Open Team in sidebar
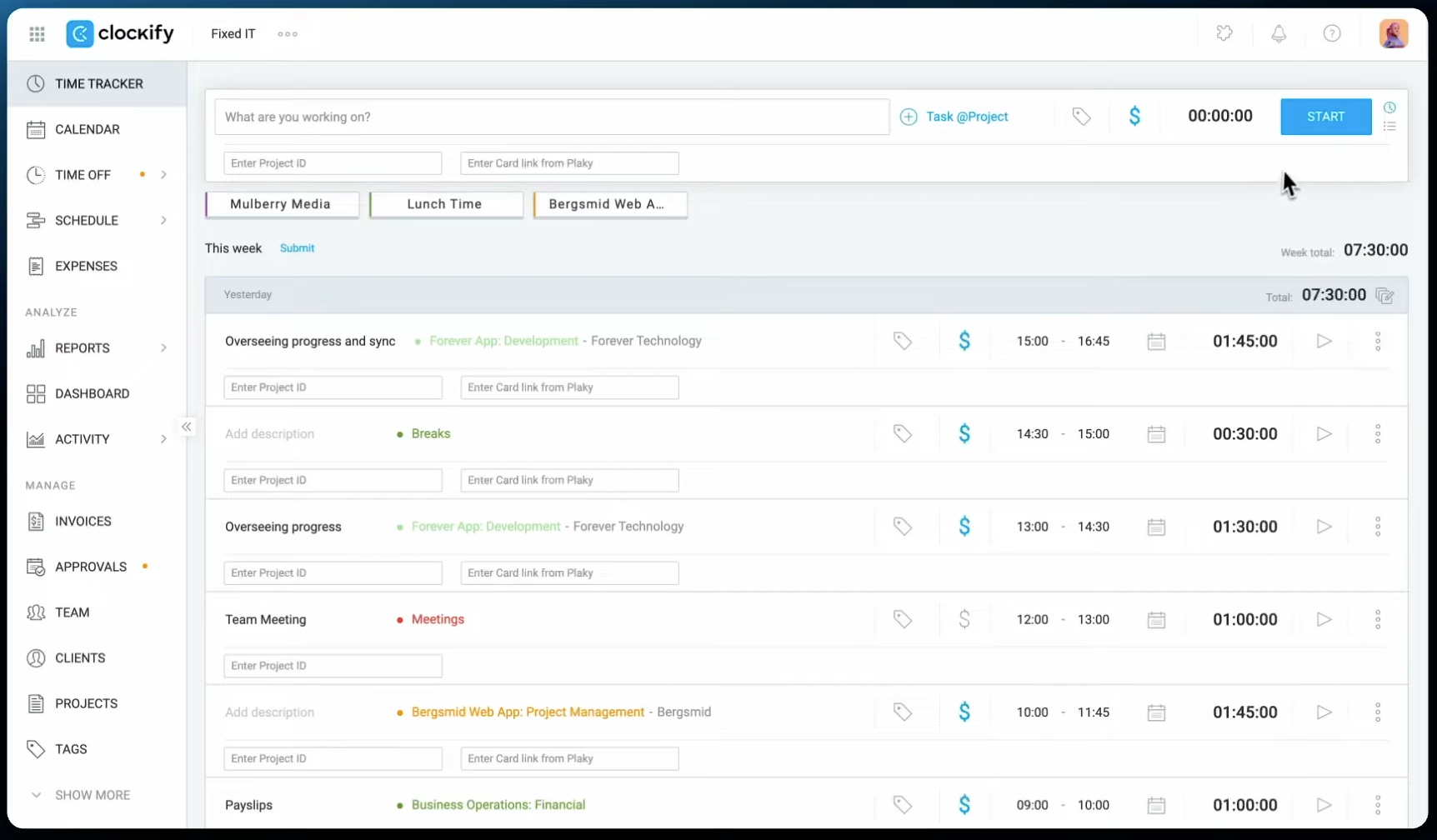 [x=97, y=612]
